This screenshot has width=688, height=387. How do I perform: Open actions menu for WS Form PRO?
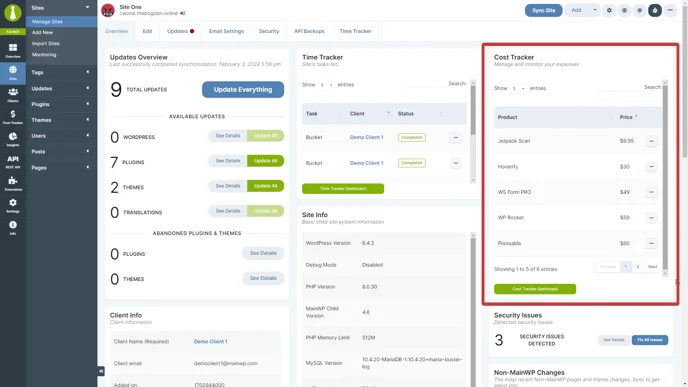pos(651,192)
